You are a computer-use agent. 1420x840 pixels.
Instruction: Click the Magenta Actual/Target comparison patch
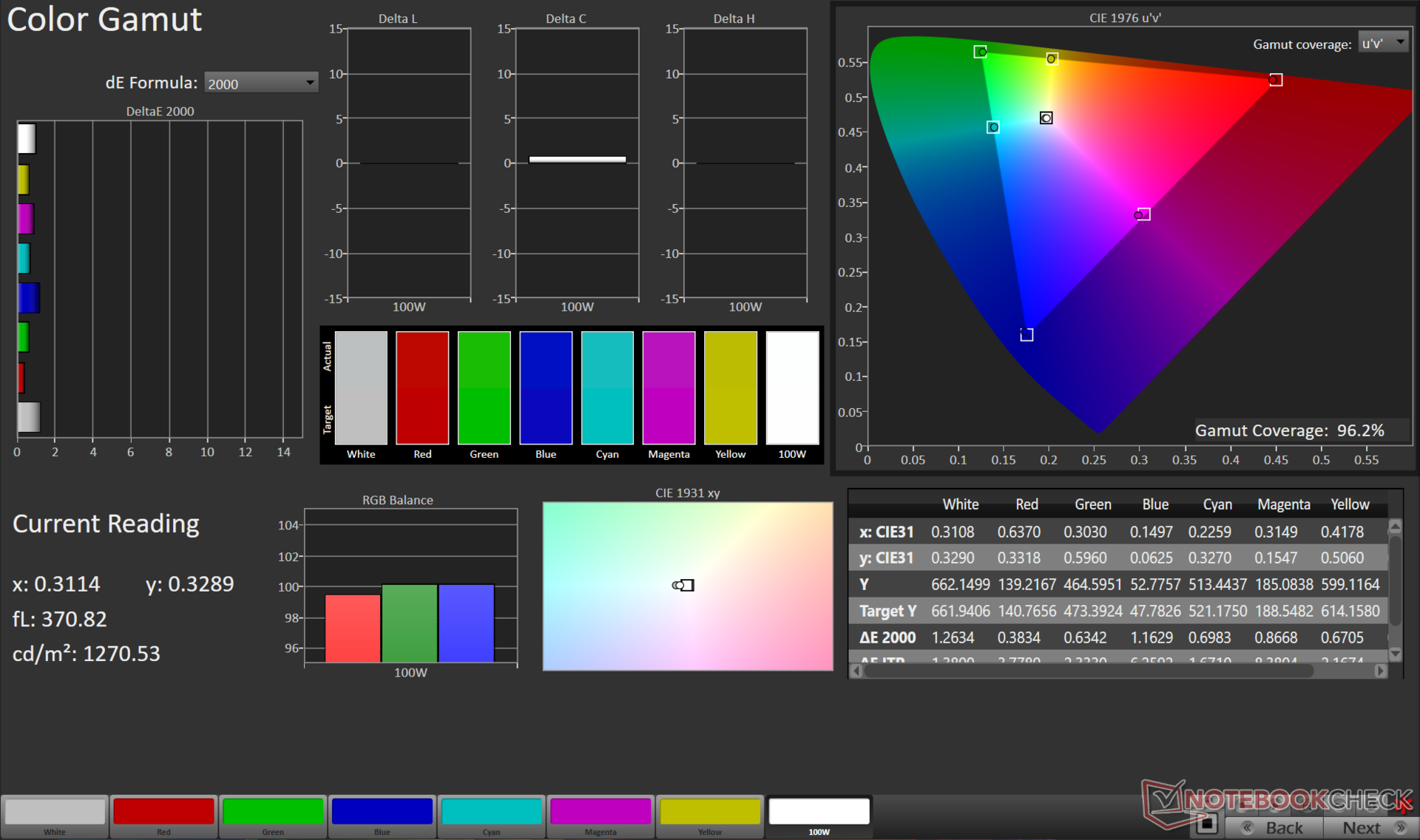tap(669, 387)
